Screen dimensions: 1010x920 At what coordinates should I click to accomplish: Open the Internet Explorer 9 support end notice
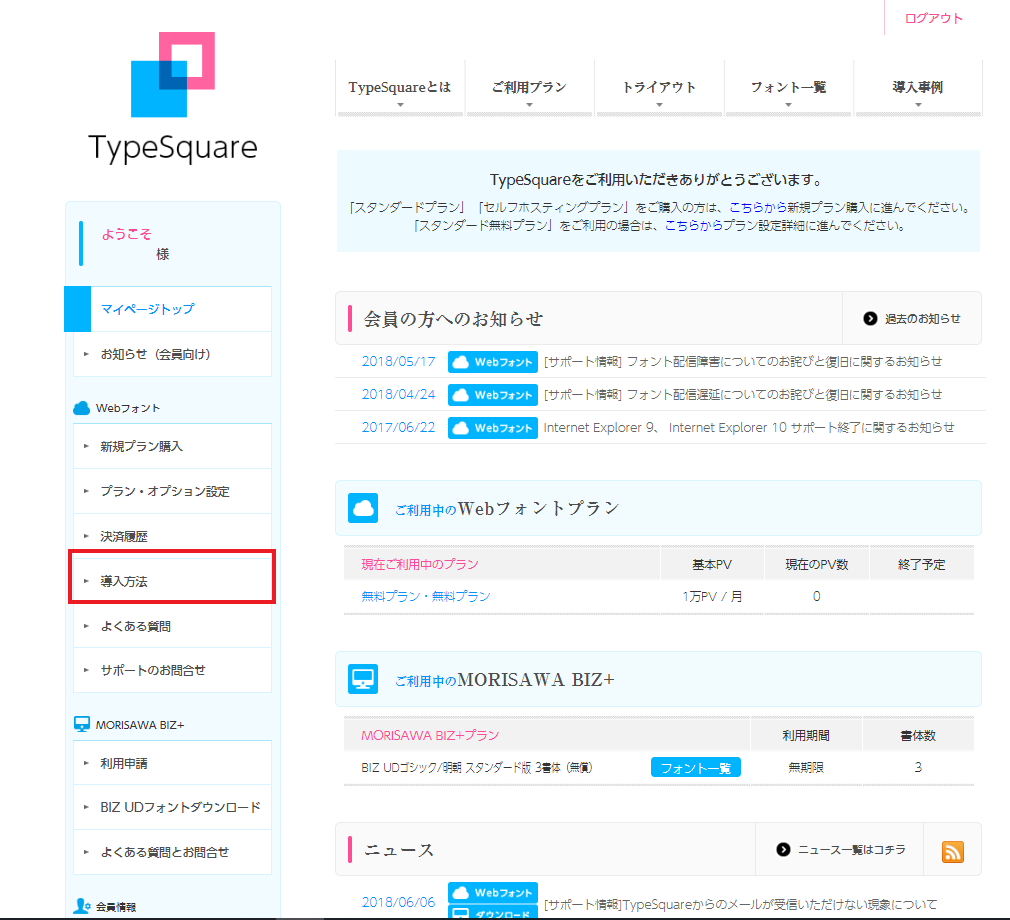coord(749,428)
